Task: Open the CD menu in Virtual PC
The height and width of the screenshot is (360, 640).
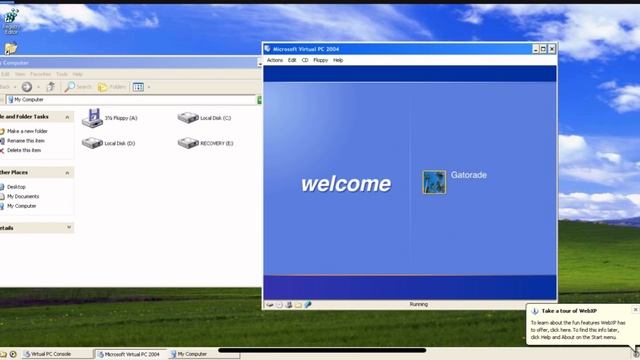Action: pos(305,60)
